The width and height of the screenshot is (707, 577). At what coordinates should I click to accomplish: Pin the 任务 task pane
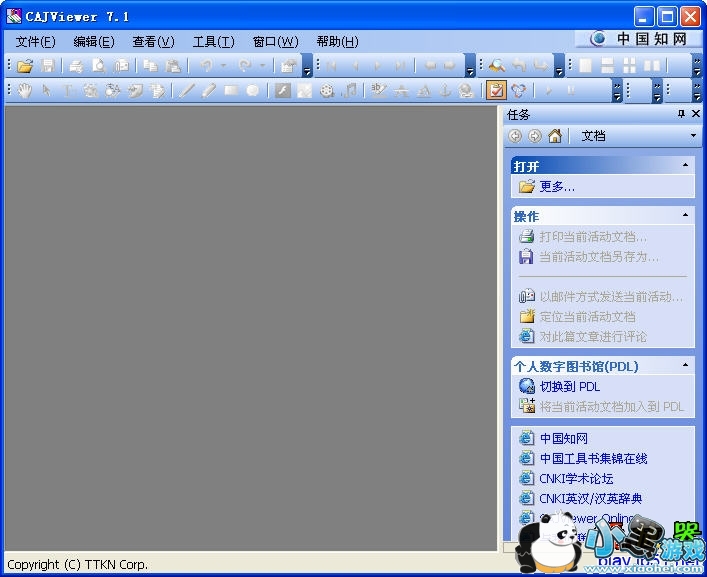681,114
